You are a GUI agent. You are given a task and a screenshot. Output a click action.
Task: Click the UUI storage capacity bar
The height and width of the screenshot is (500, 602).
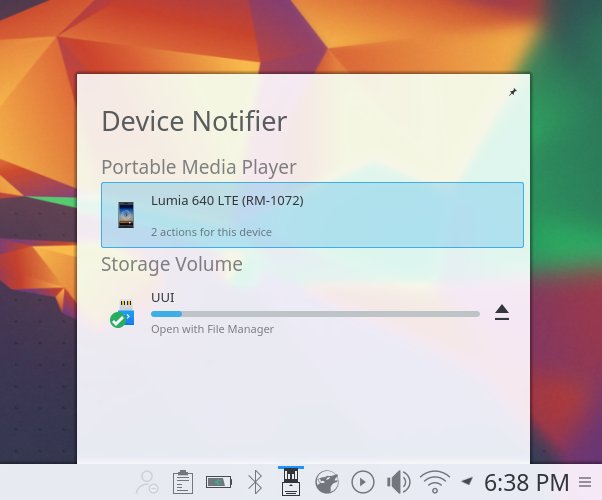coord(315,314)
